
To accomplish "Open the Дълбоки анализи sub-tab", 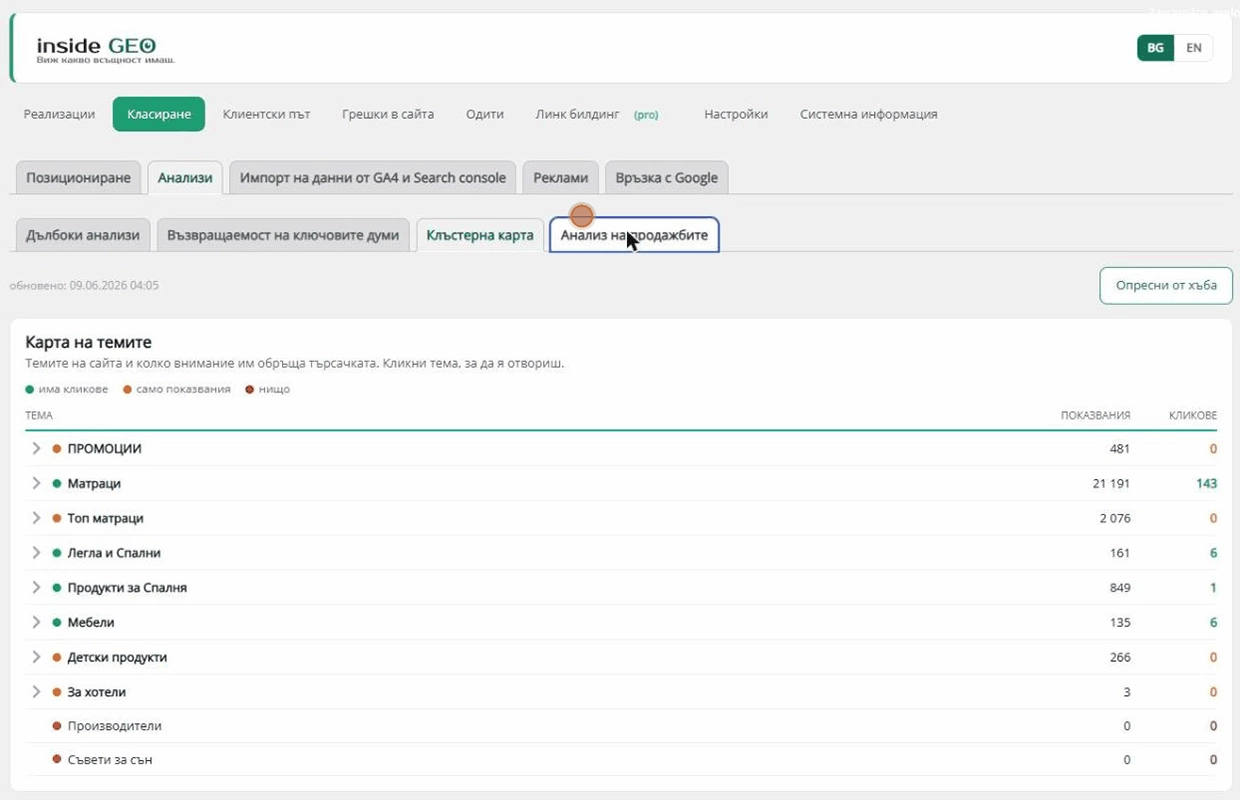I will point(83,235).
